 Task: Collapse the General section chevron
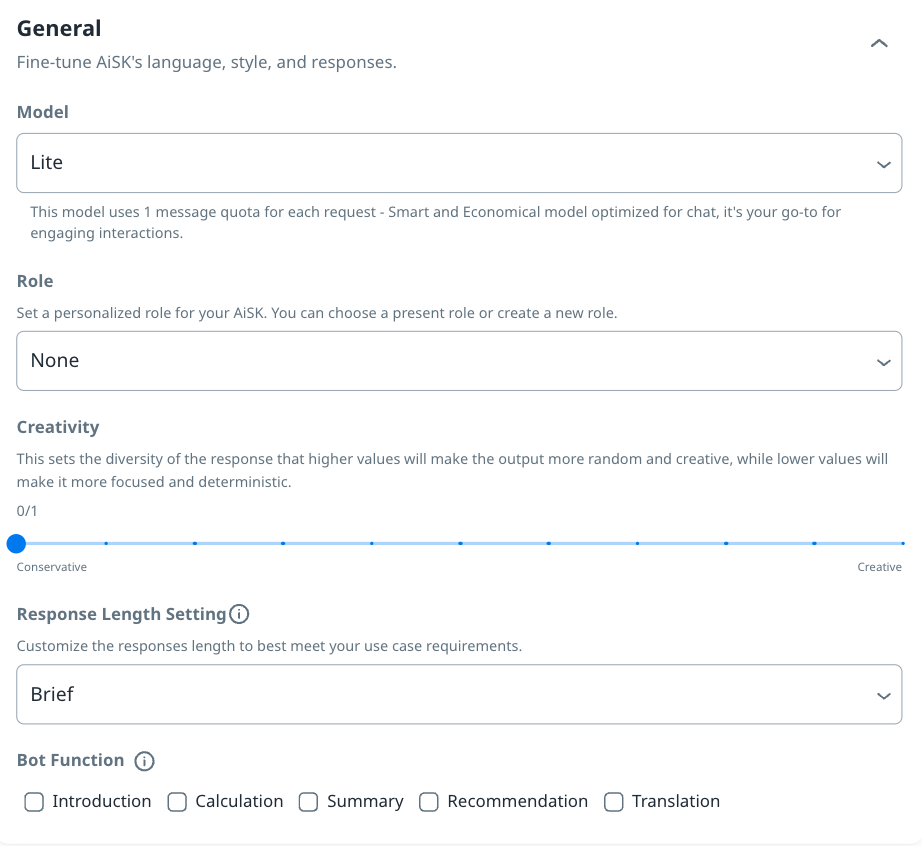pos(879,44)
